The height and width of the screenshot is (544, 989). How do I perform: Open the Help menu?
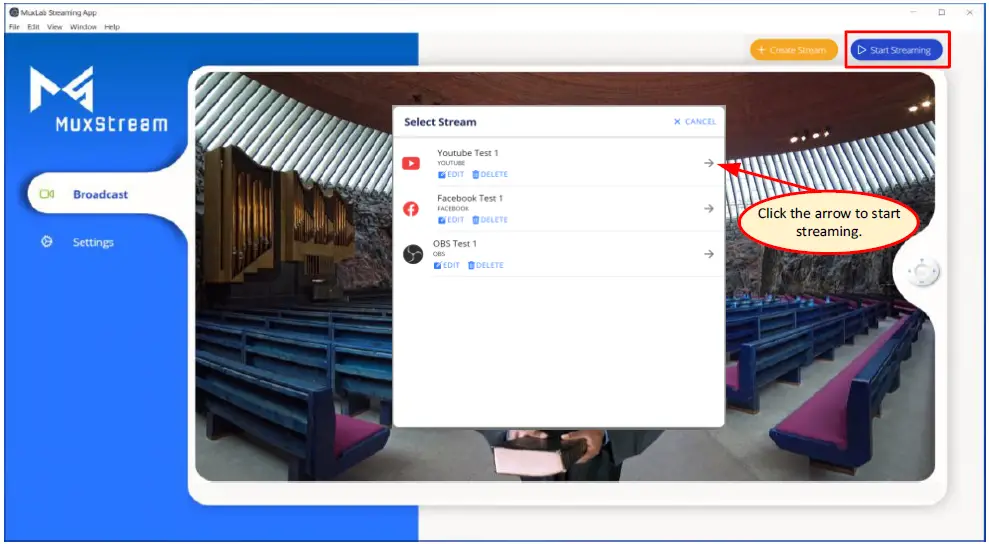[x=112, y=27]
